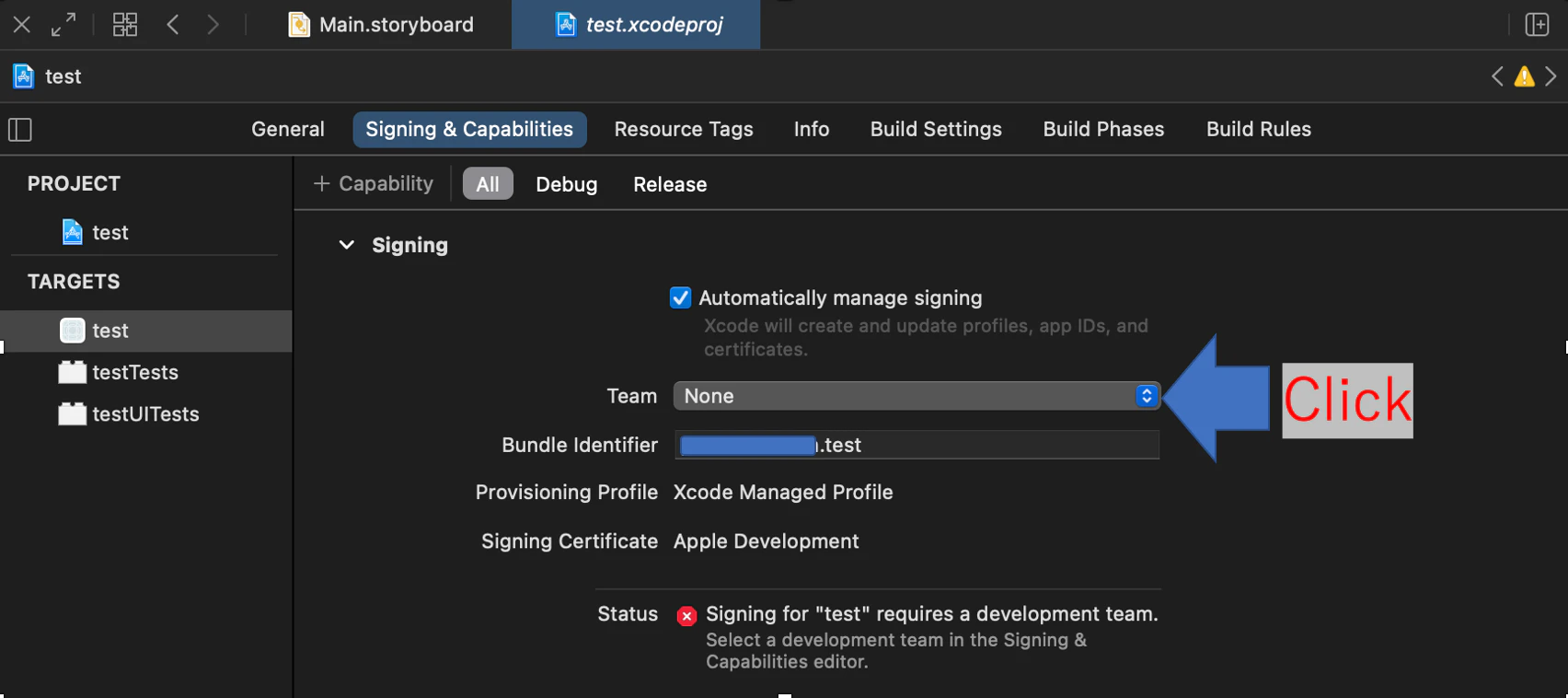The image size is (1568, 698).
Task: Open the General tab
Action: tap(288, 130)
